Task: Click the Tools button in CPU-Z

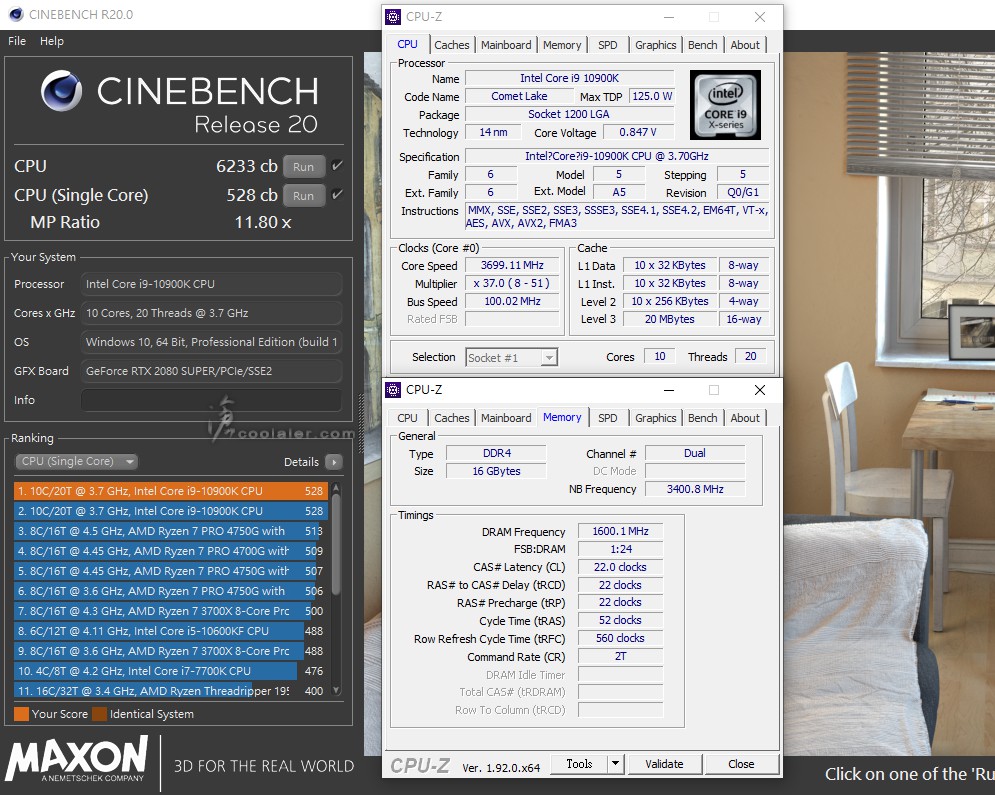Action: click(x=579, y=764)
